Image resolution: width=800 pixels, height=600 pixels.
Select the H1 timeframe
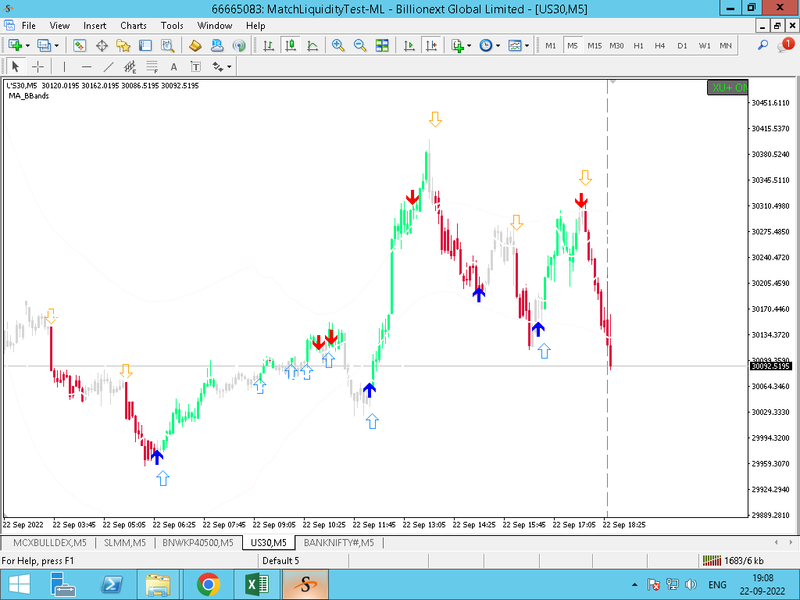638,45
